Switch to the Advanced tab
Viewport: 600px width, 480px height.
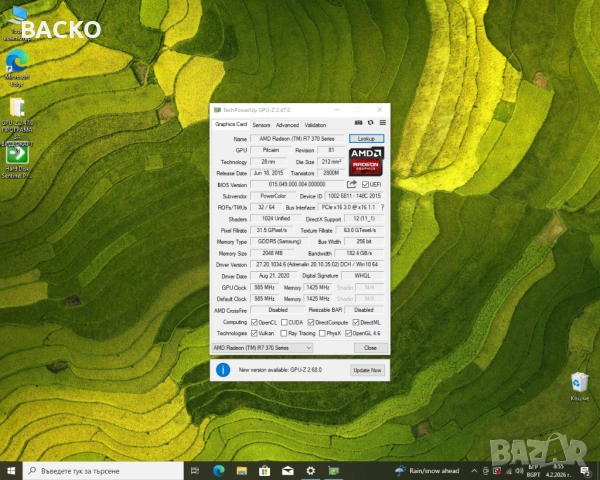pyautogui.click(x=287, y=124)
